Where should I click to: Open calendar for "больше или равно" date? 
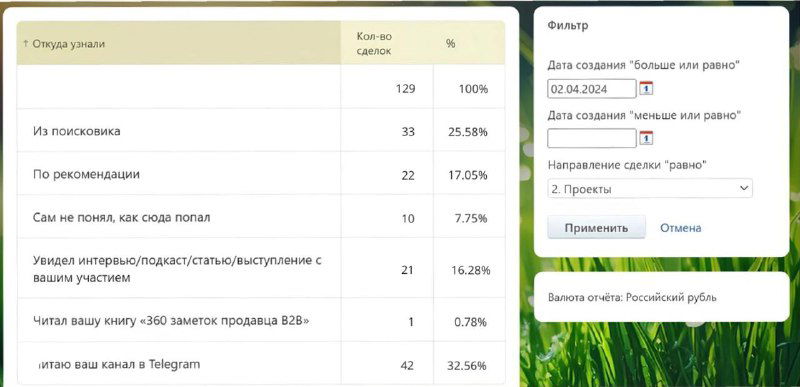[646, 88]
